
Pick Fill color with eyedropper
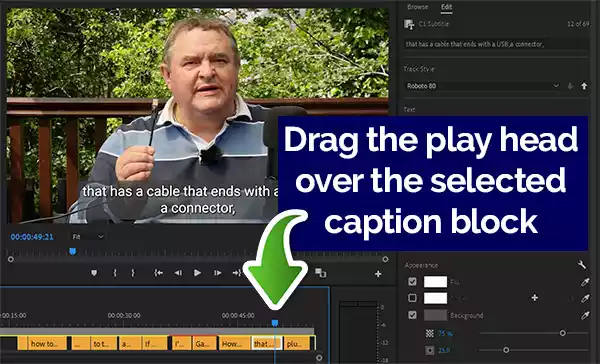585,282
